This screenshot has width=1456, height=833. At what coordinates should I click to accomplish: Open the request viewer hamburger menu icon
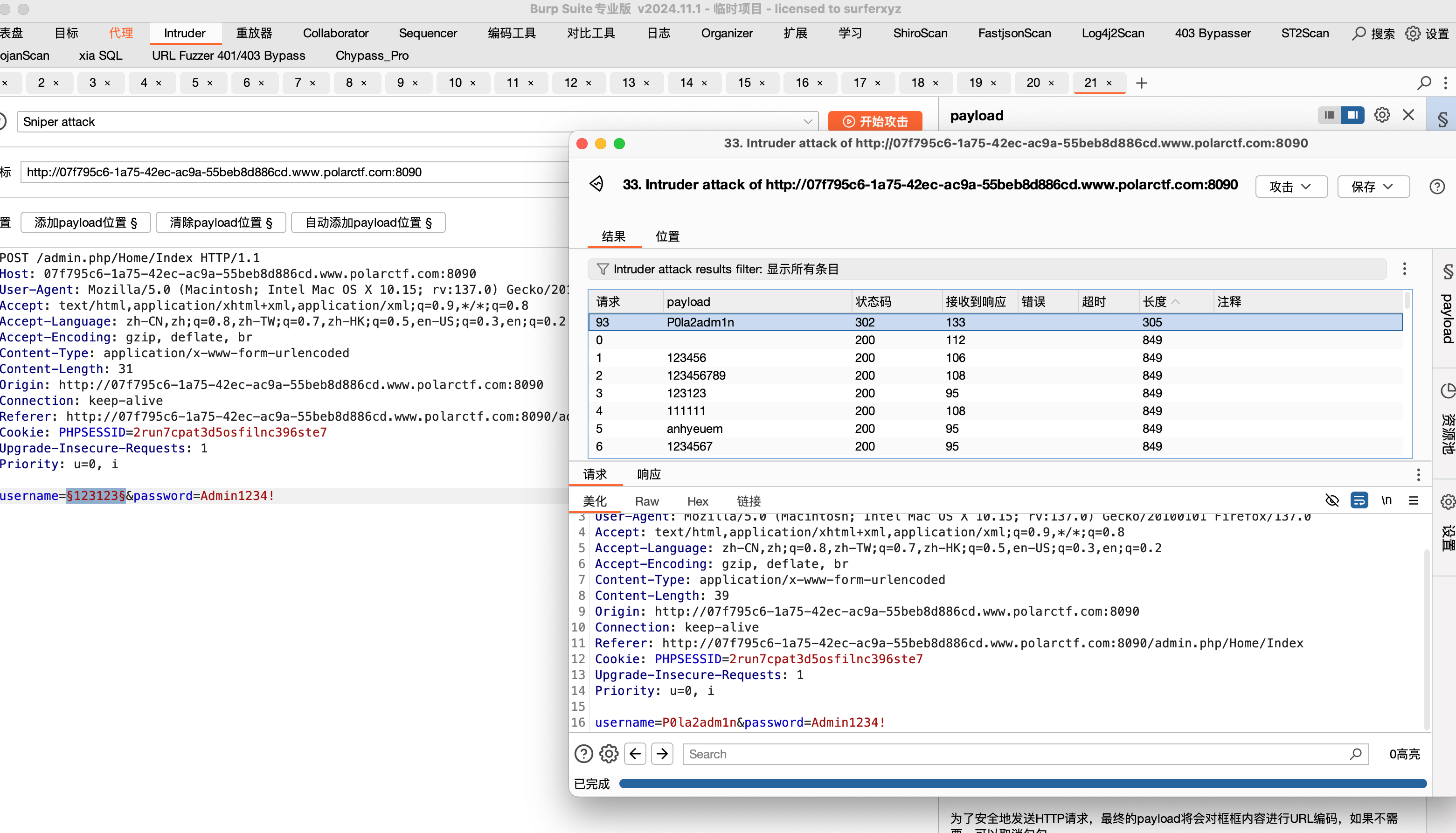[1413, 500]
